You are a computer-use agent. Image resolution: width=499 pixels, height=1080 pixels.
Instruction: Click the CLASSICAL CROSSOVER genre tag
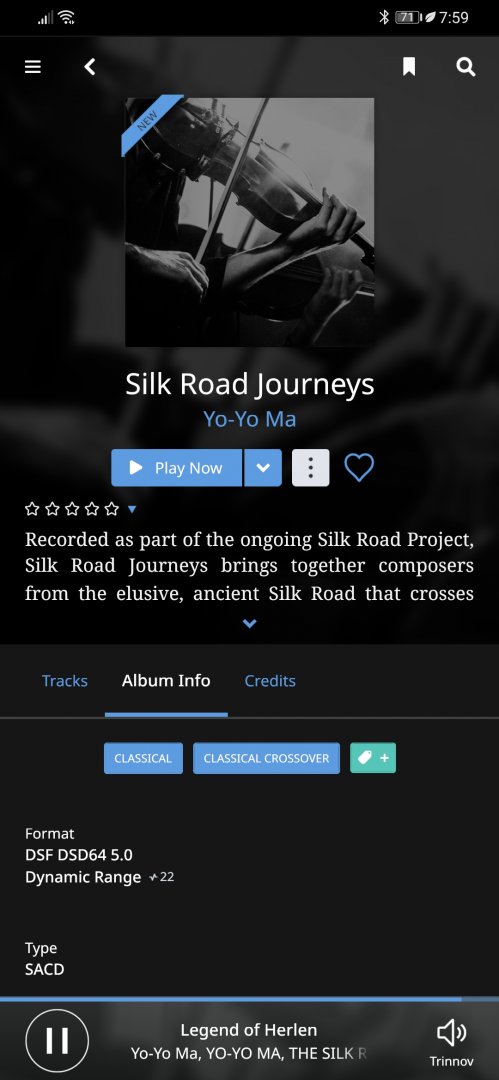266,758
